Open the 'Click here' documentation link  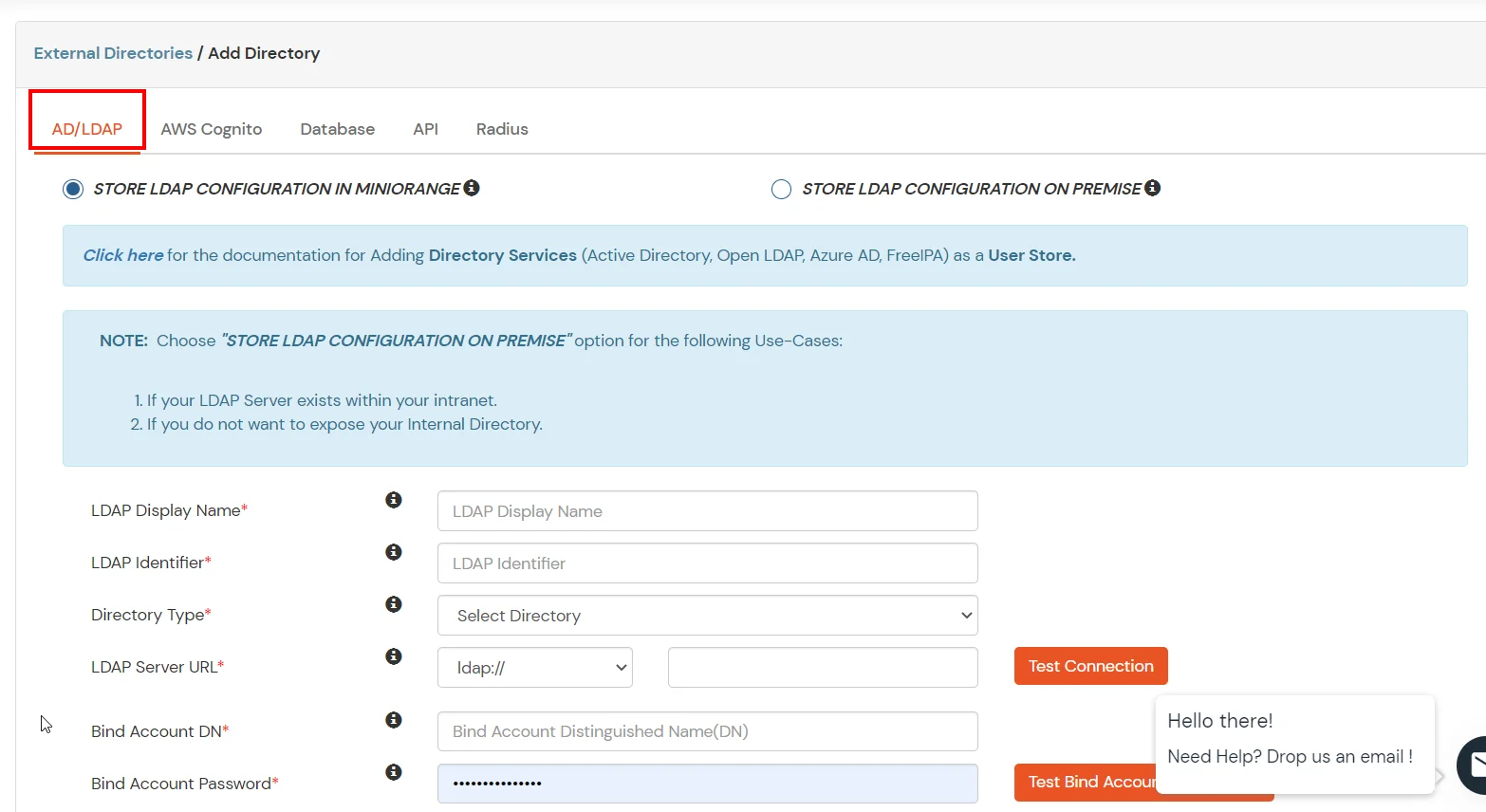point(123,255)
